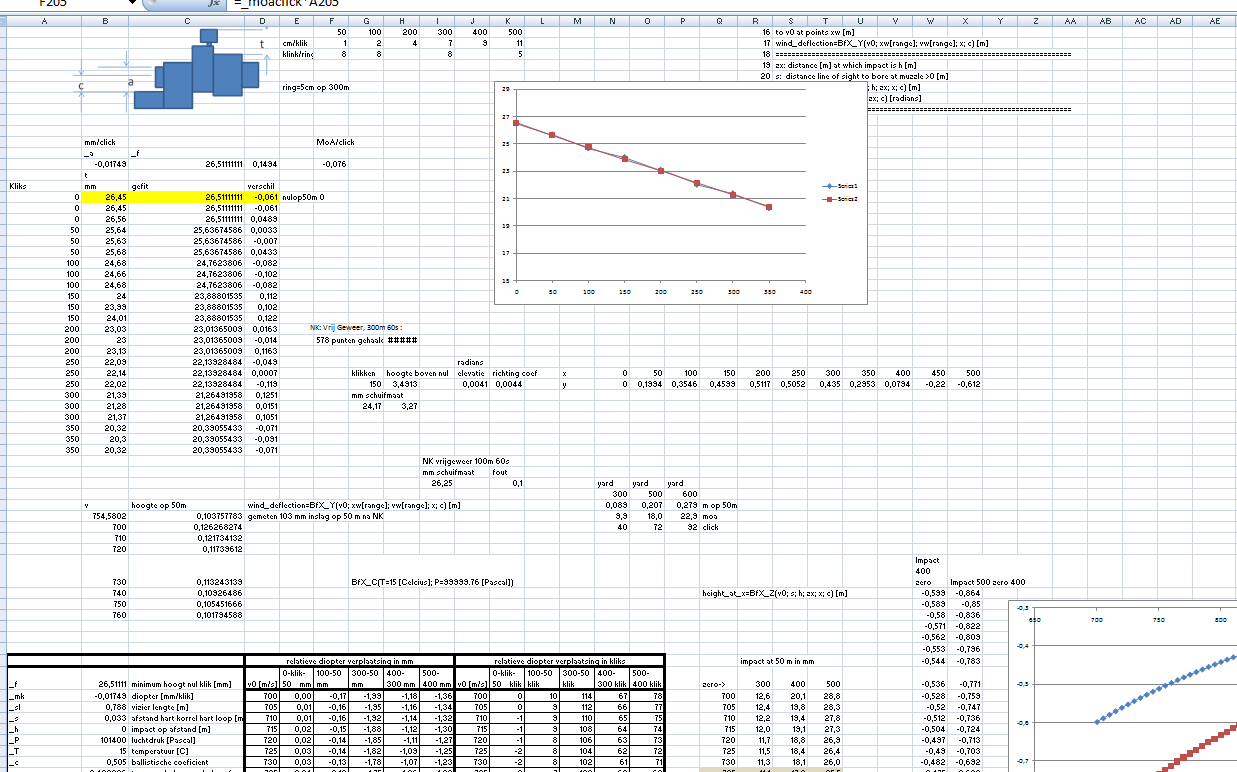
Task: Select column F by its header
Action: [x=330, y=20]
